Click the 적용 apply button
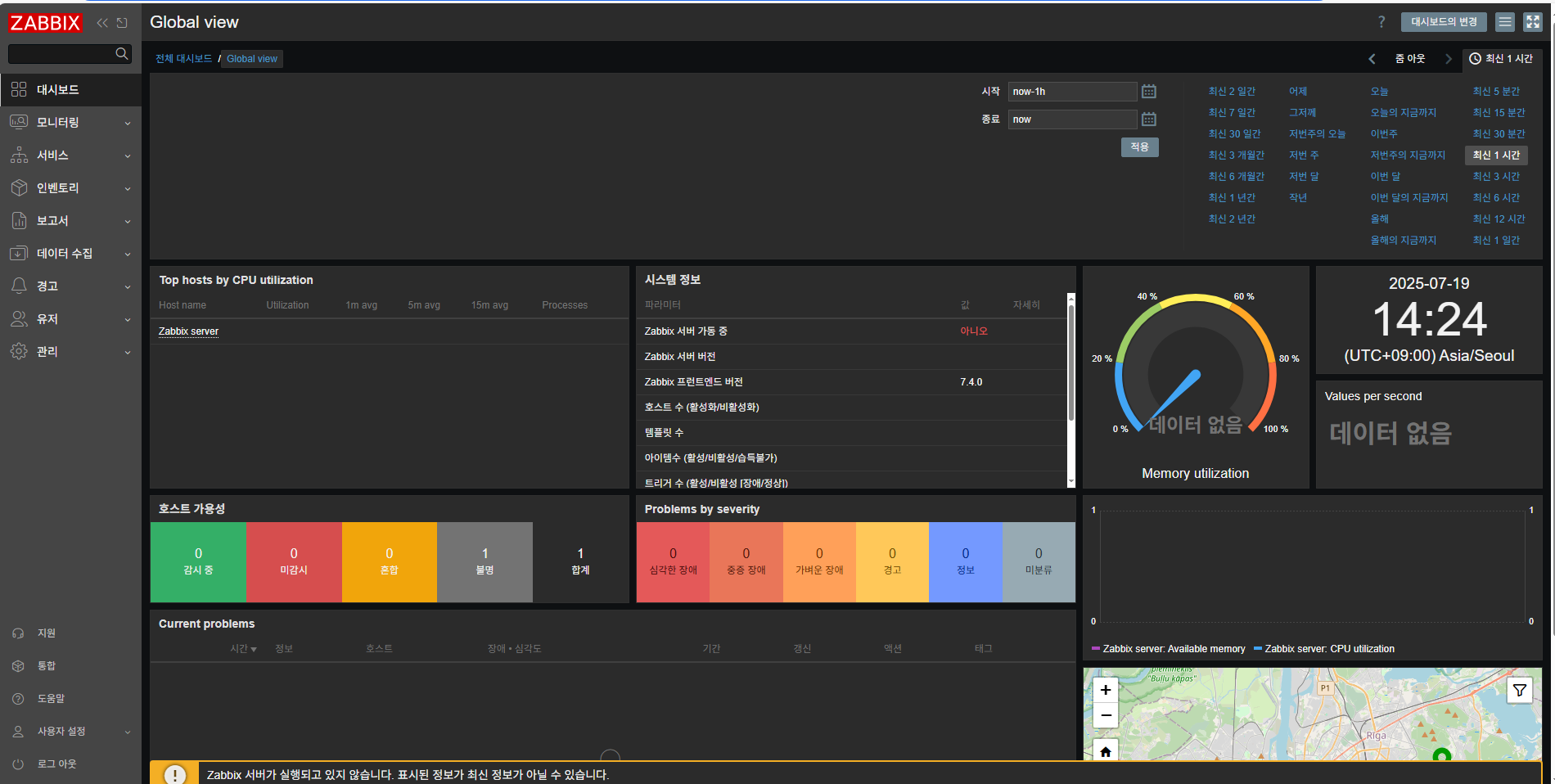Image resolution: width=1555 pixels, height=784 pixels. pos(1139,147)
